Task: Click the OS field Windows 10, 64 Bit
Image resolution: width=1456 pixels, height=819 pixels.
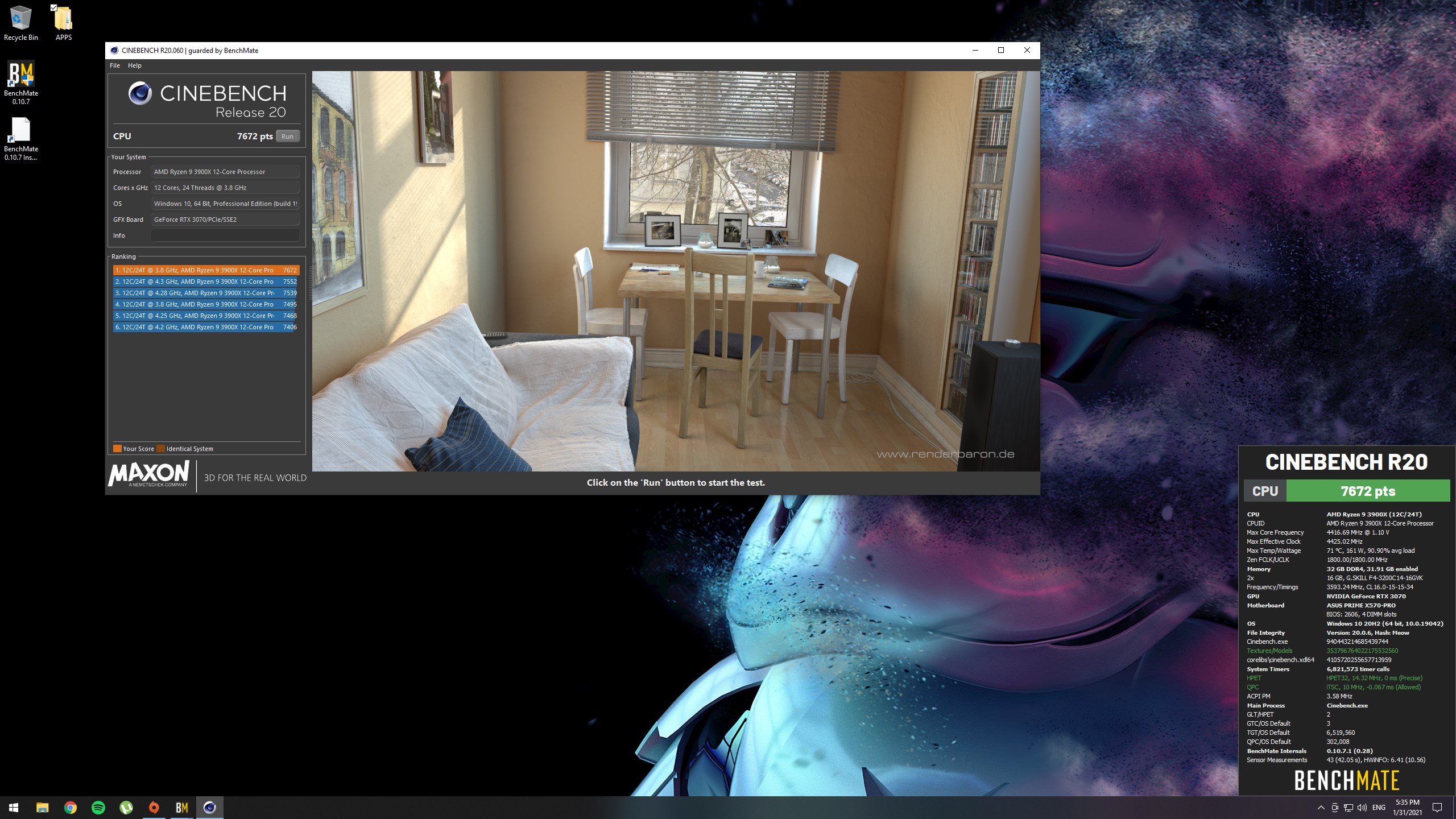Action: (225, 204)
